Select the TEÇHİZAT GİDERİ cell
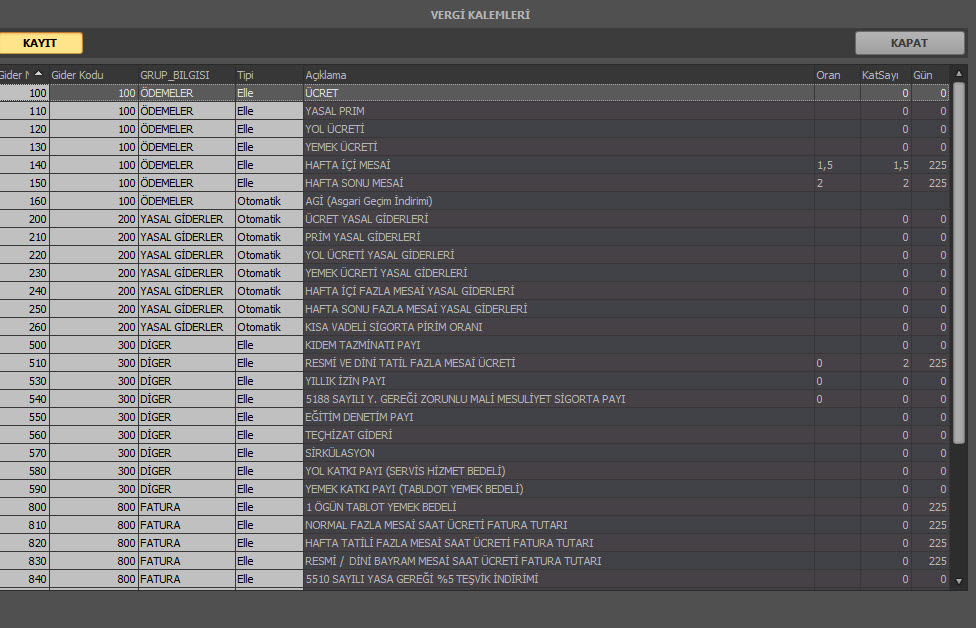Screen dimensions: 976x628 558,436
